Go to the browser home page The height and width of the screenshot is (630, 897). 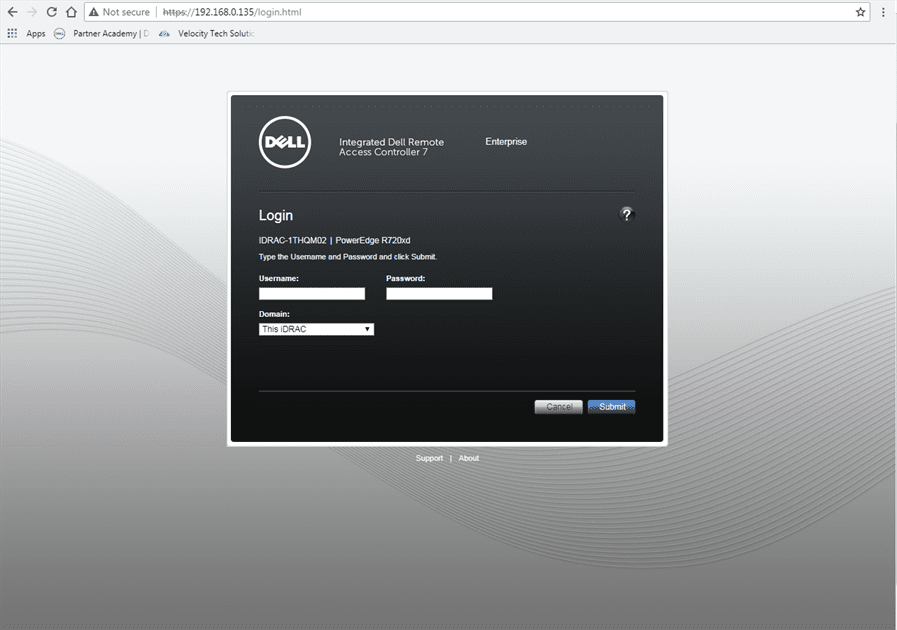[71, 12]
